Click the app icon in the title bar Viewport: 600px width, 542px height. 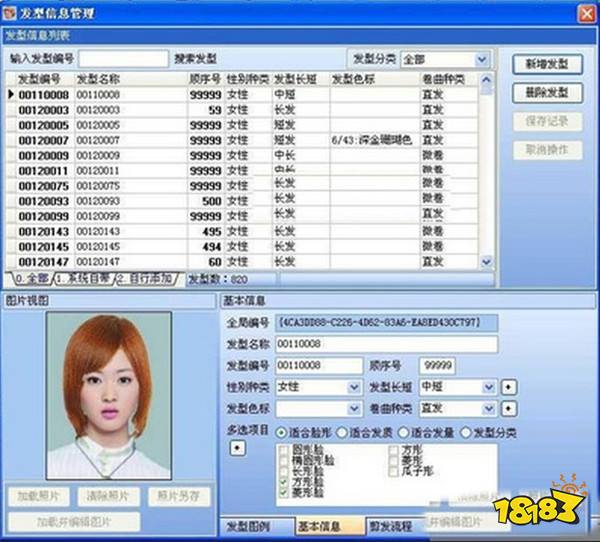[11, 12]
